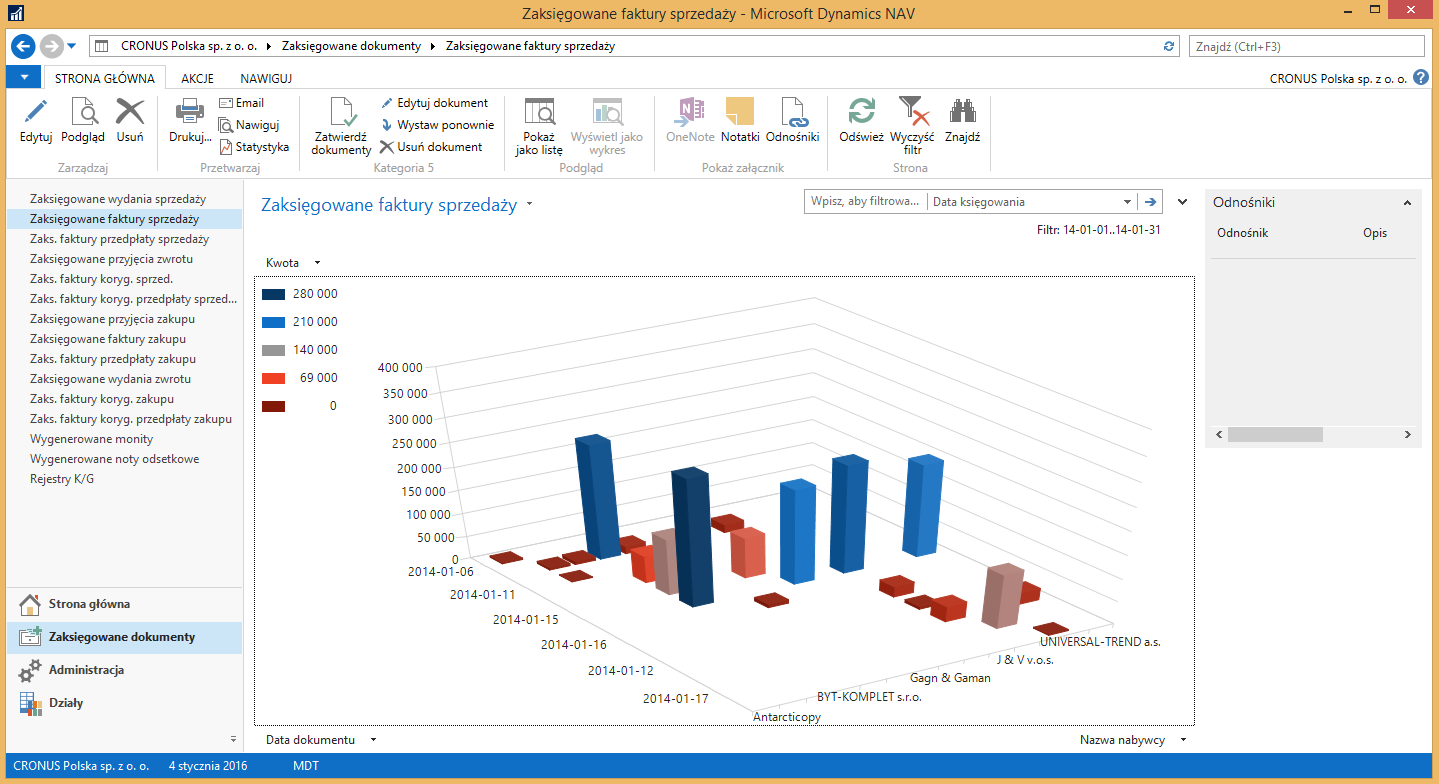Click Zaksięgowane dokumenty breadcrumb

tap(351, 46)
